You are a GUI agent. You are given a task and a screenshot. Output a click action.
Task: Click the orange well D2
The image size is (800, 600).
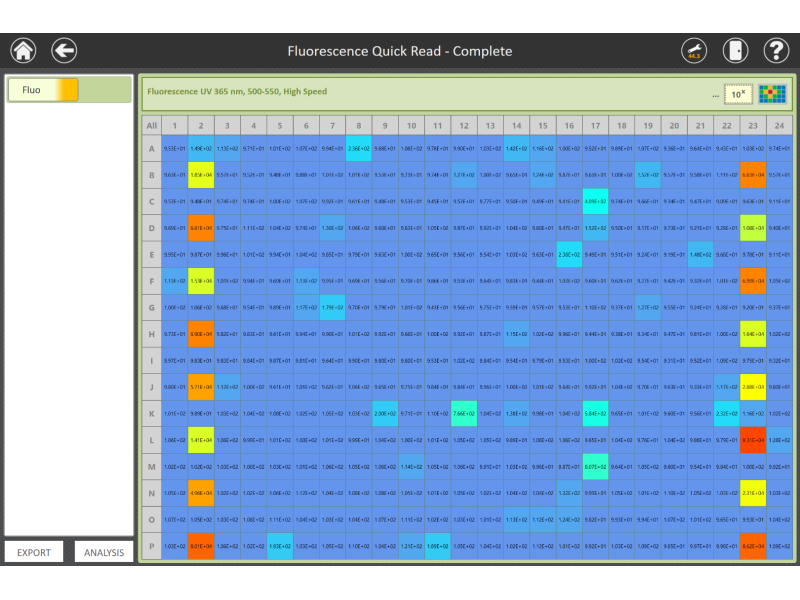click(x=201, y=228)
